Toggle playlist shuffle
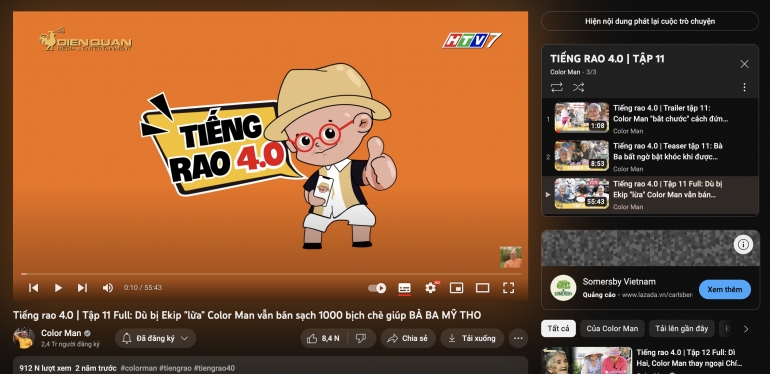The height and width of the screenshot is (374, 770). click(578, 87)
